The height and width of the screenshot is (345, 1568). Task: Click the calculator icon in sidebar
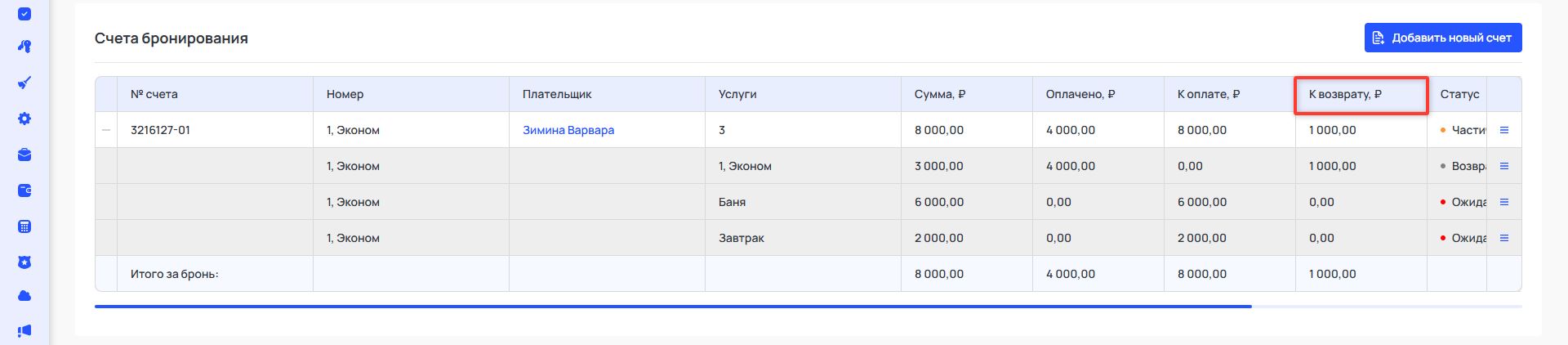pos(24,226)
